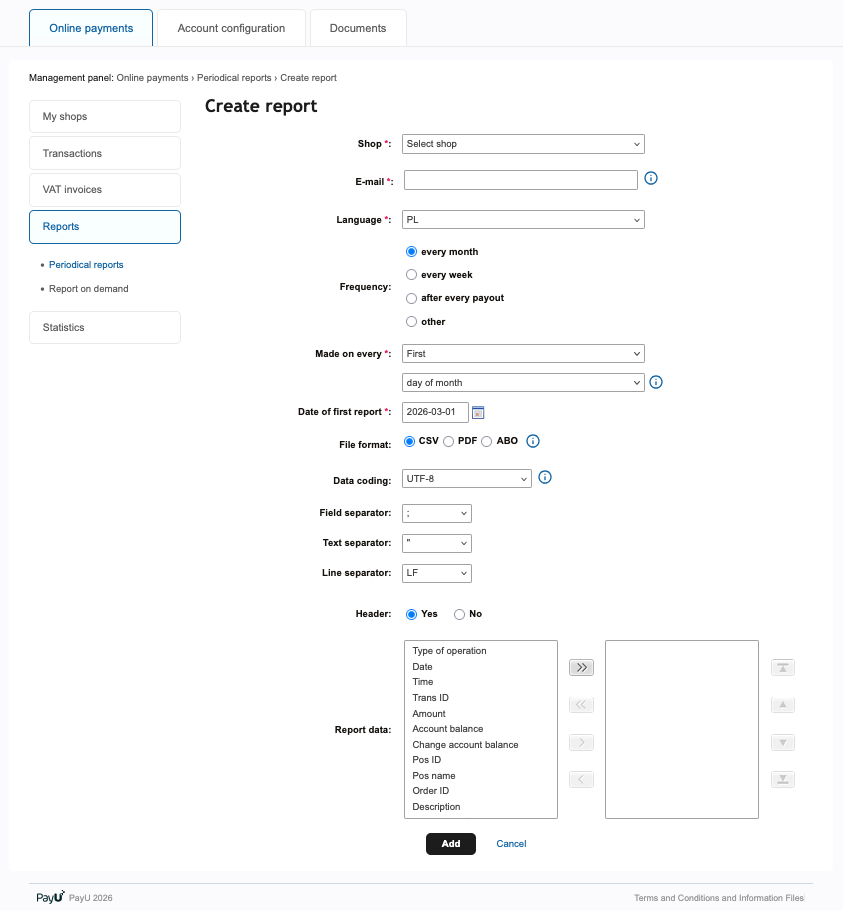Click the info icon next to Data coding

tap(544, 477)
